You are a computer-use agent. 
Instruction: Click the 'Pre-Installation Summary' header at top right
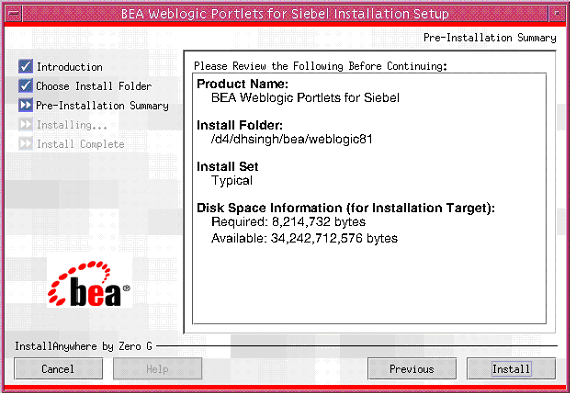pyautogui.click(x=490, y=37)
